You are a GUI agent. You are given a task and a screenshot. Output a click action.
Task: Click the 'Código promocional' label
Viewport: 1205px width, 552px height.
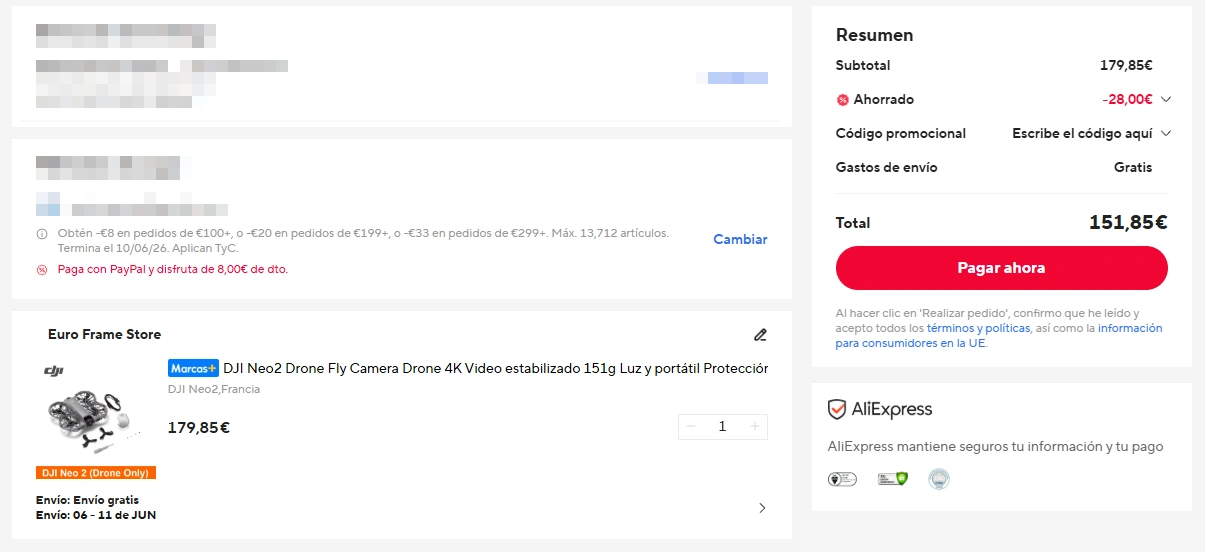coord(901,133)
